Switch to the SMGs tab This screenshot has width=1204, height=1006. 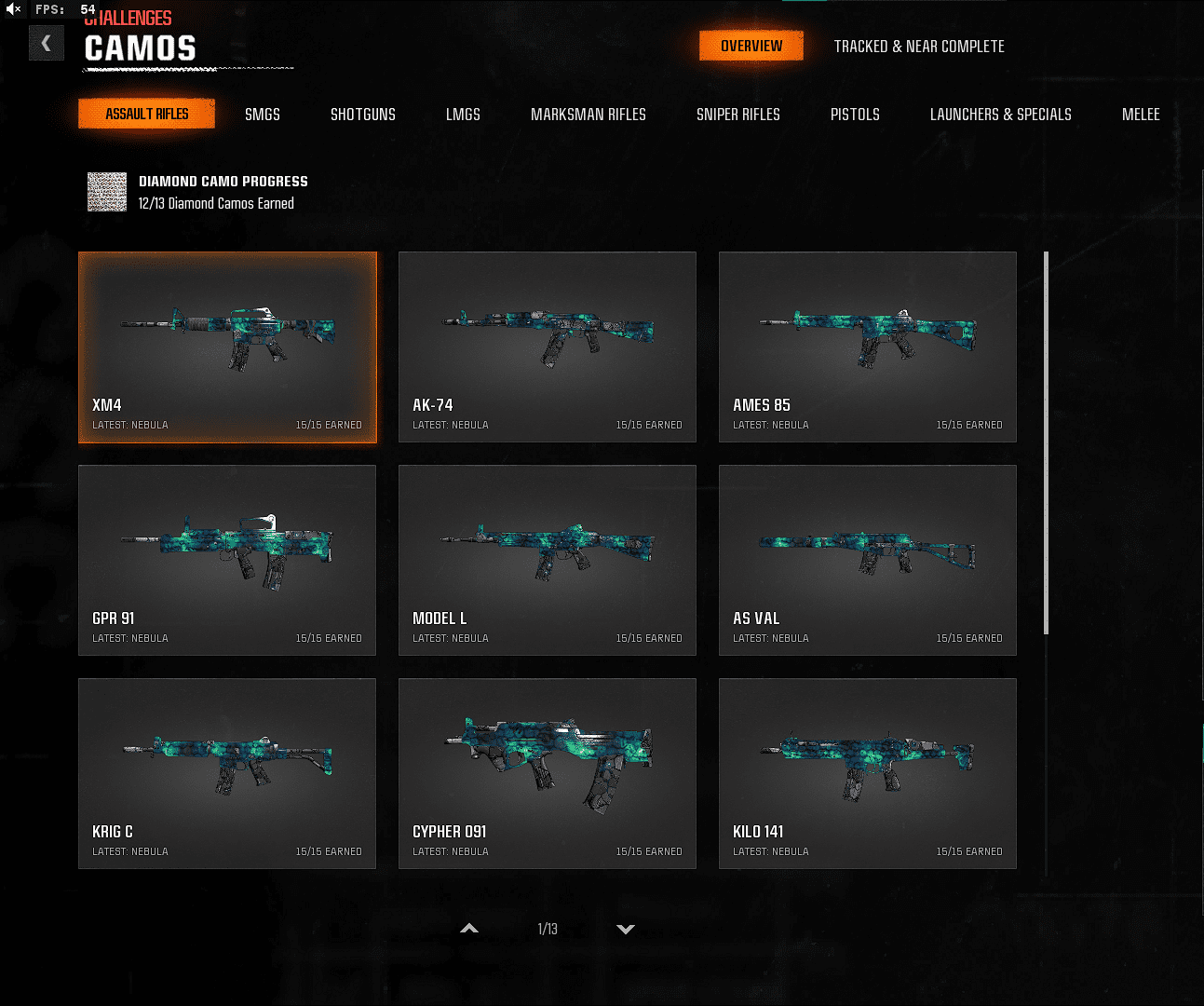point(262,115)
